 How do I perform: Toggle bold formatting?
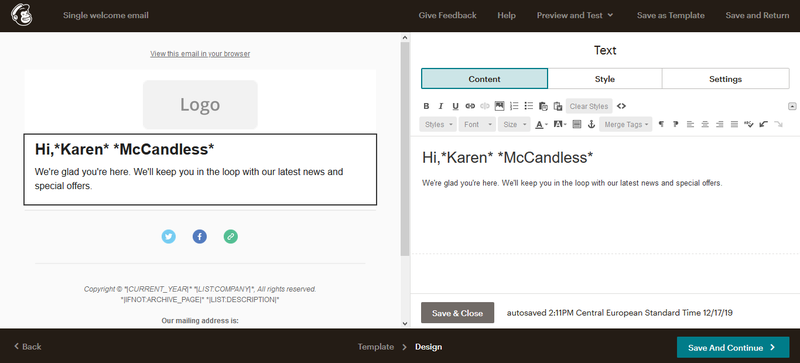(426, 106)
